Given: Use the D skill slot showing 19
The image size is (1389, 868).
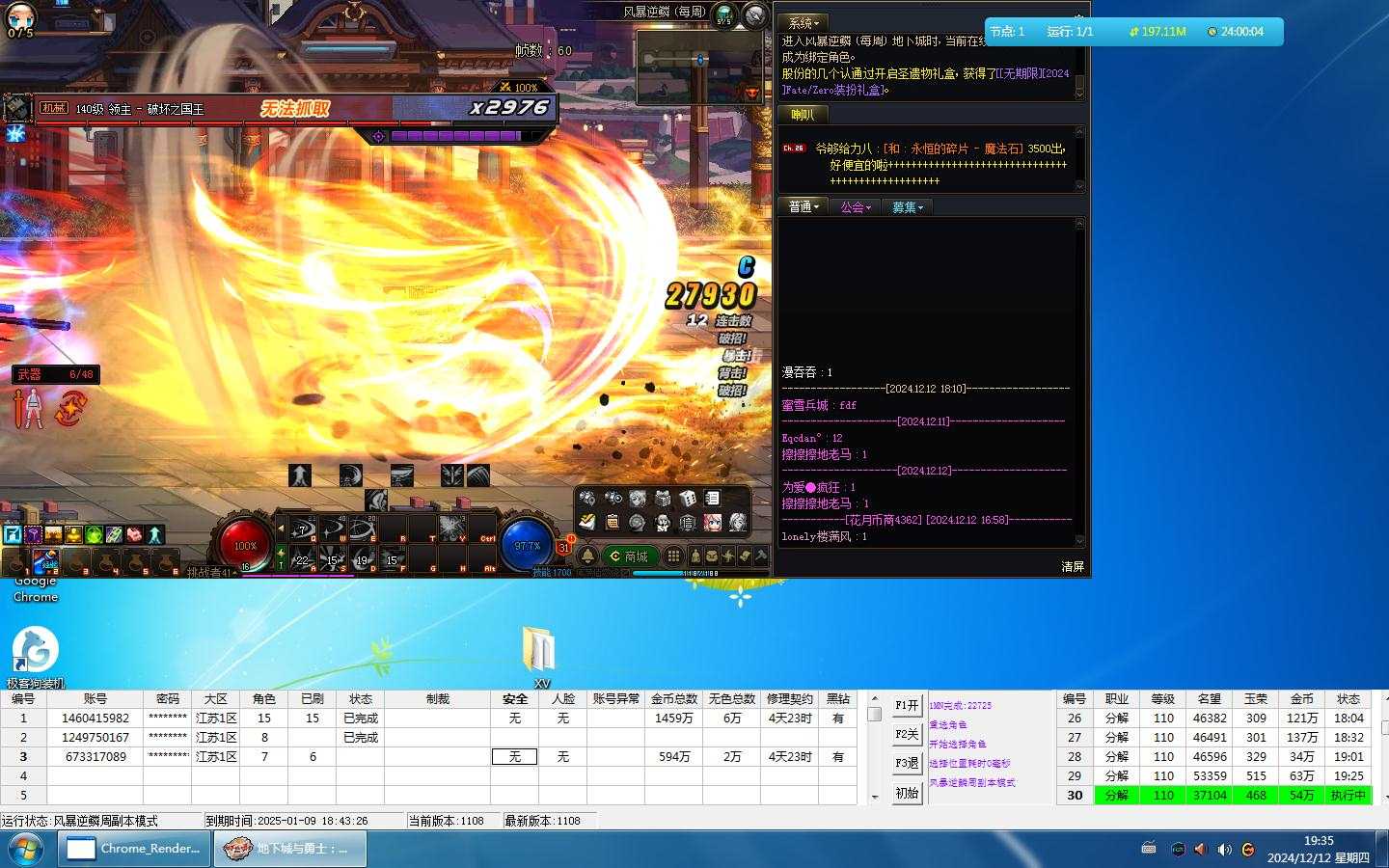Looking at the screenshot, I should coord(362,559).
